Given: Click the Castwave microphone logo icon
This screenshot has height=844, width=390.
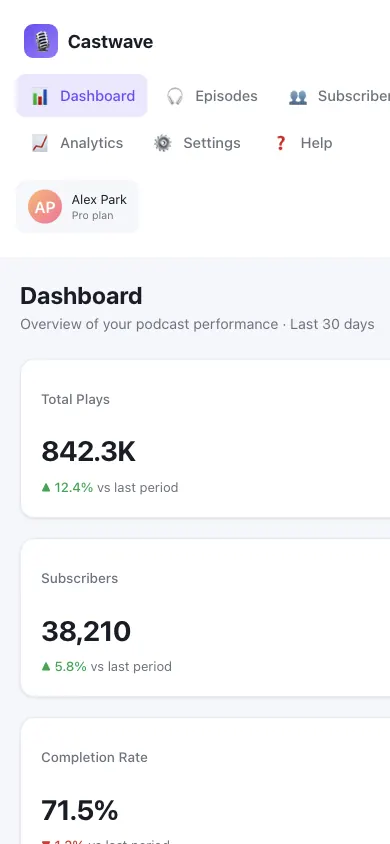Looking at the screenshot, I should point(41,41).
